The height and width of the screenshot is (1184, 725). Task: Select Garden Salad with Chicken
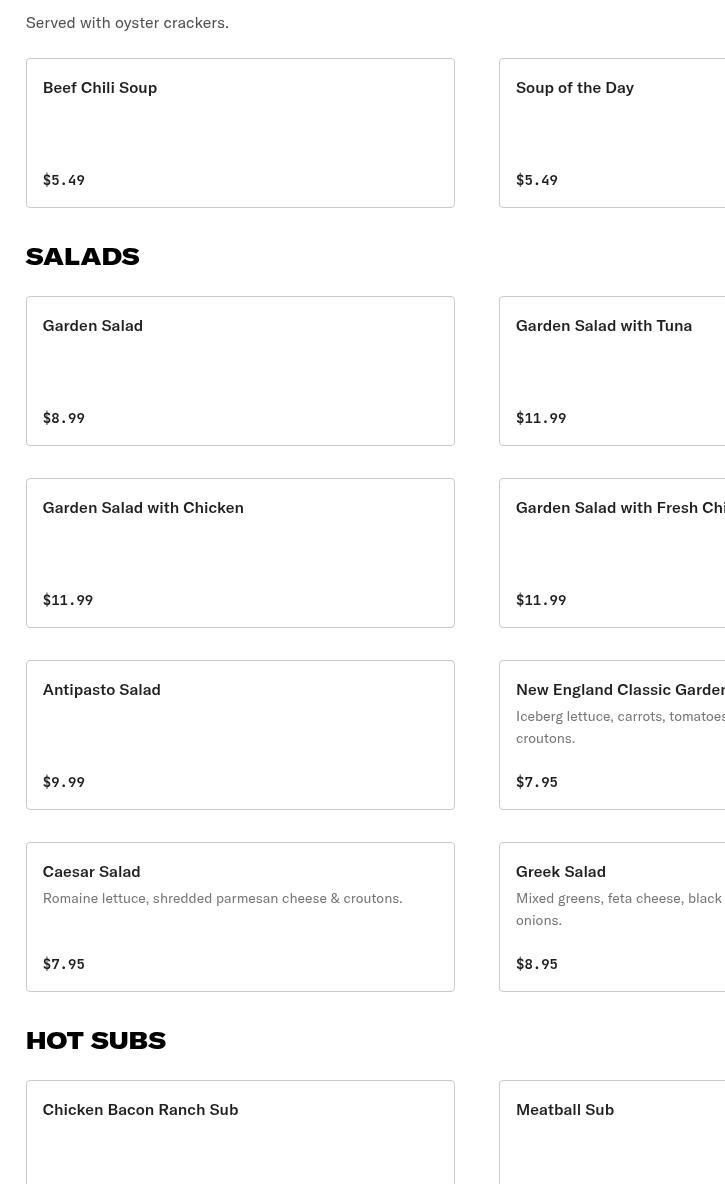coord(240,553)
